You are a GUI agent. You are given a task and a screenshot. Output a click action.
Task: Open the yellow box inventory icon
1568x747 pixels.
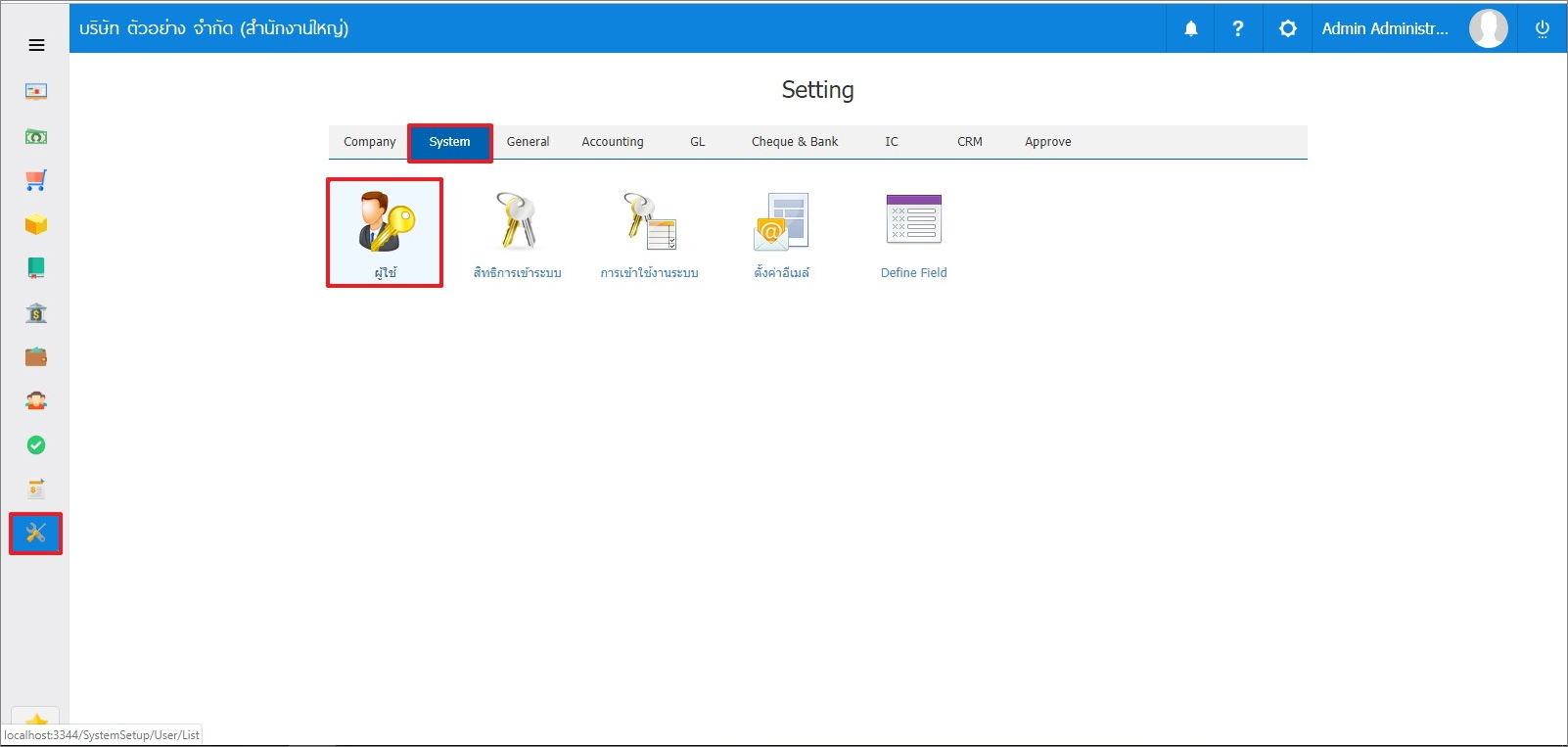[x=36, y=225]
